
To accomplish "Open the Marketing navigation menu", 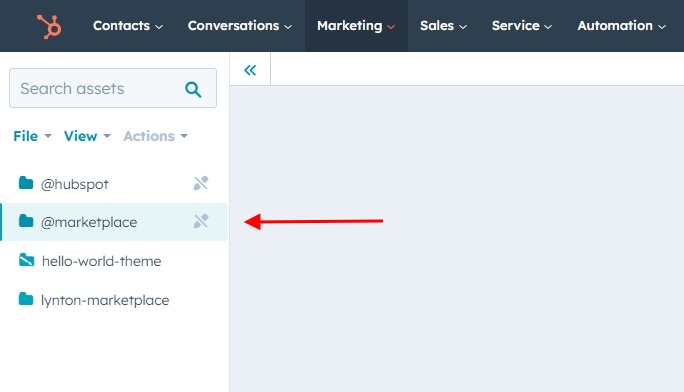I will coord(356,26).
